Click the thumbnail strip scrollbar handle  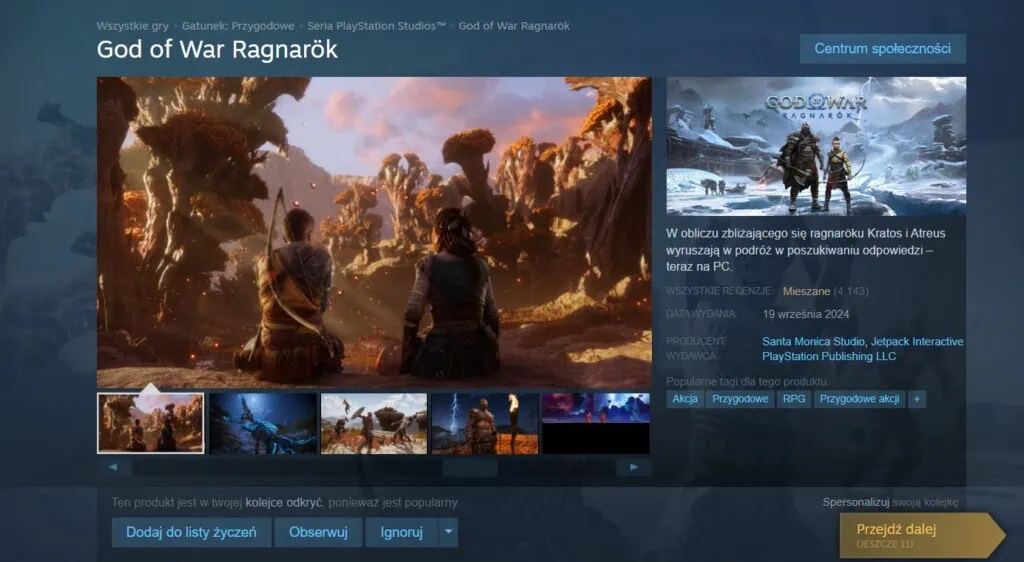(x=470, y=467)
